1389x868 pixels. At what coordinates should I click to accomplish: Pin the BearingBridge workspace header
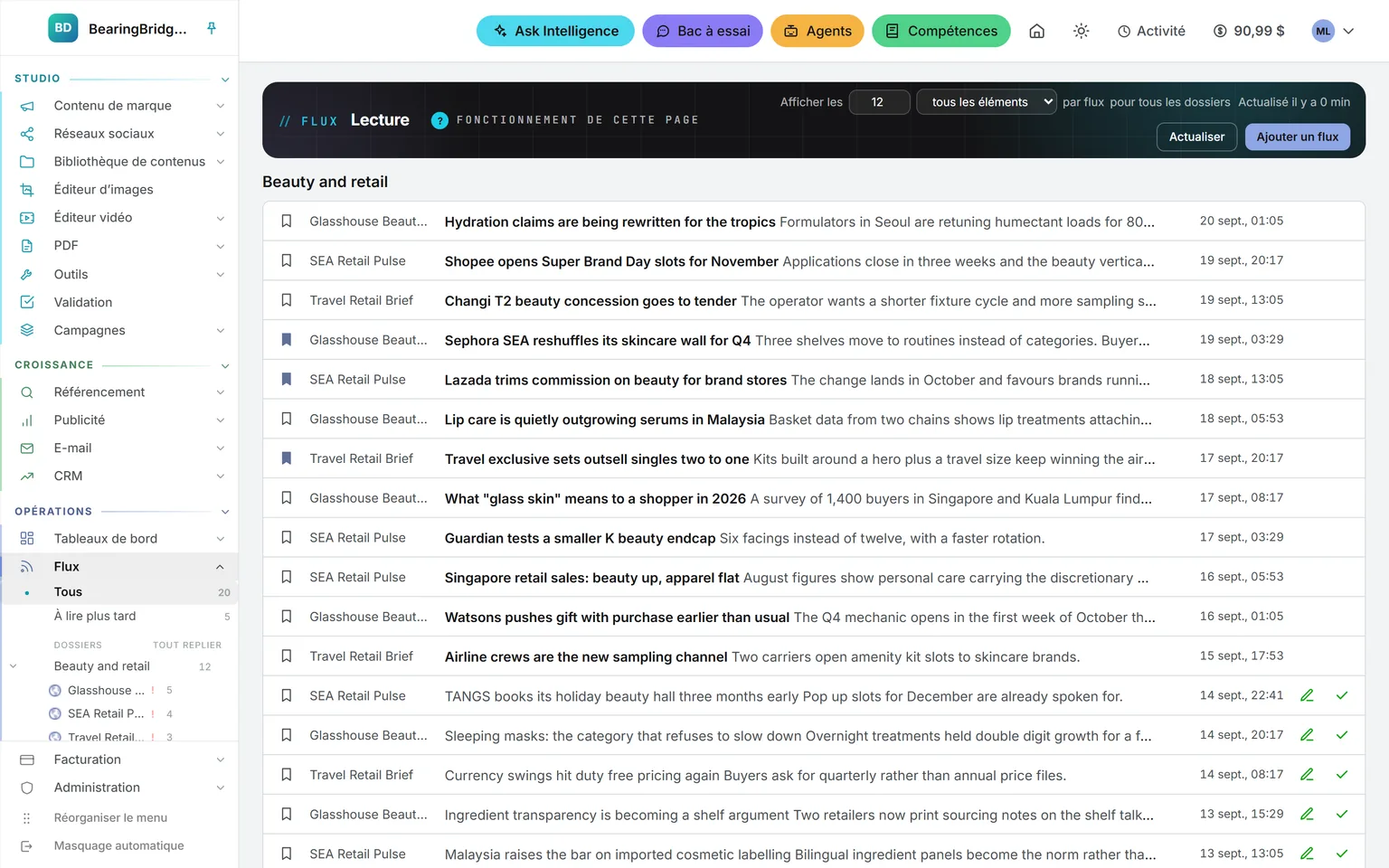[x=212, y=28]
